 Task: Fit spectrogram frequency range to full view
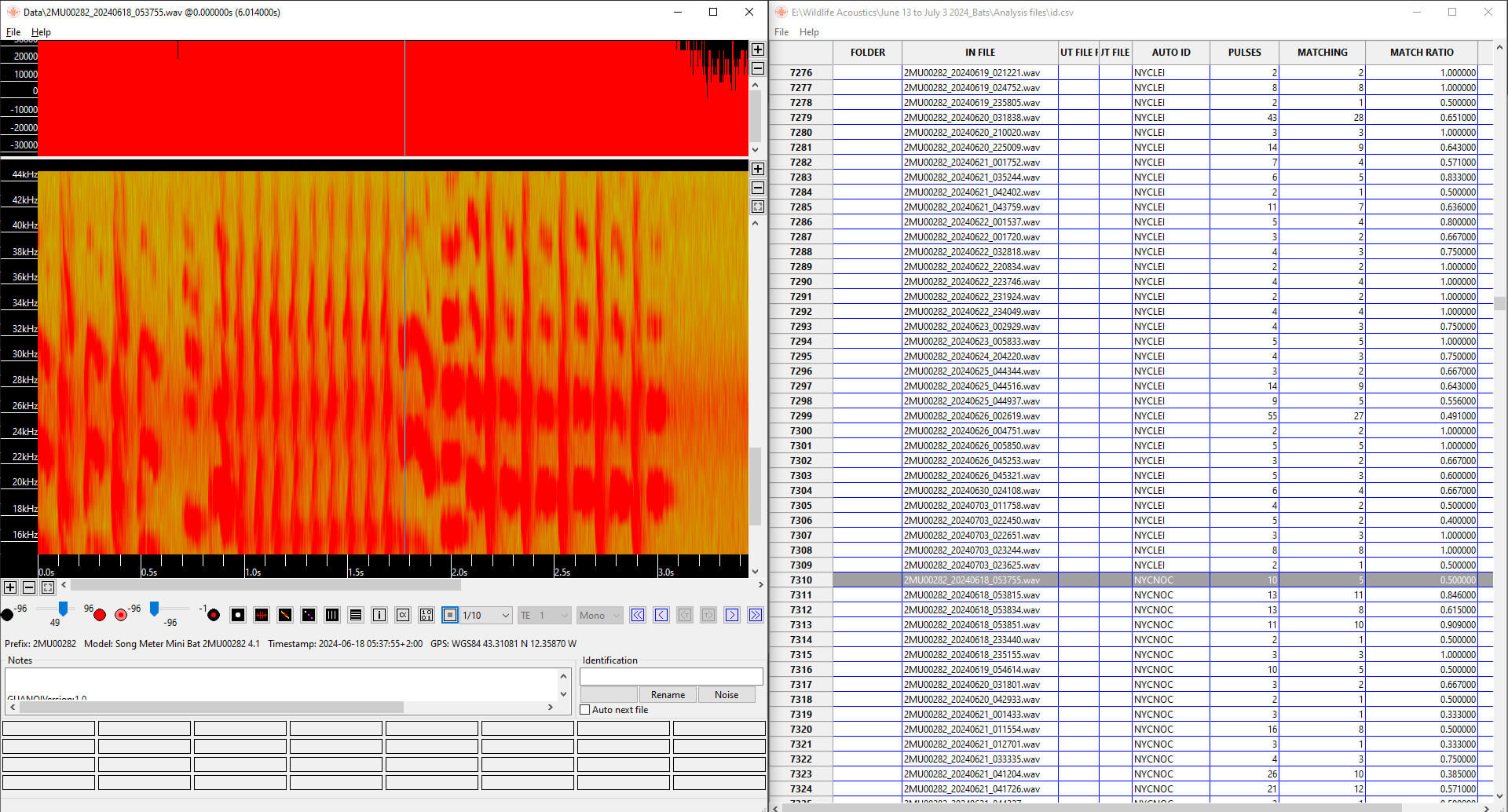(757, 207)
